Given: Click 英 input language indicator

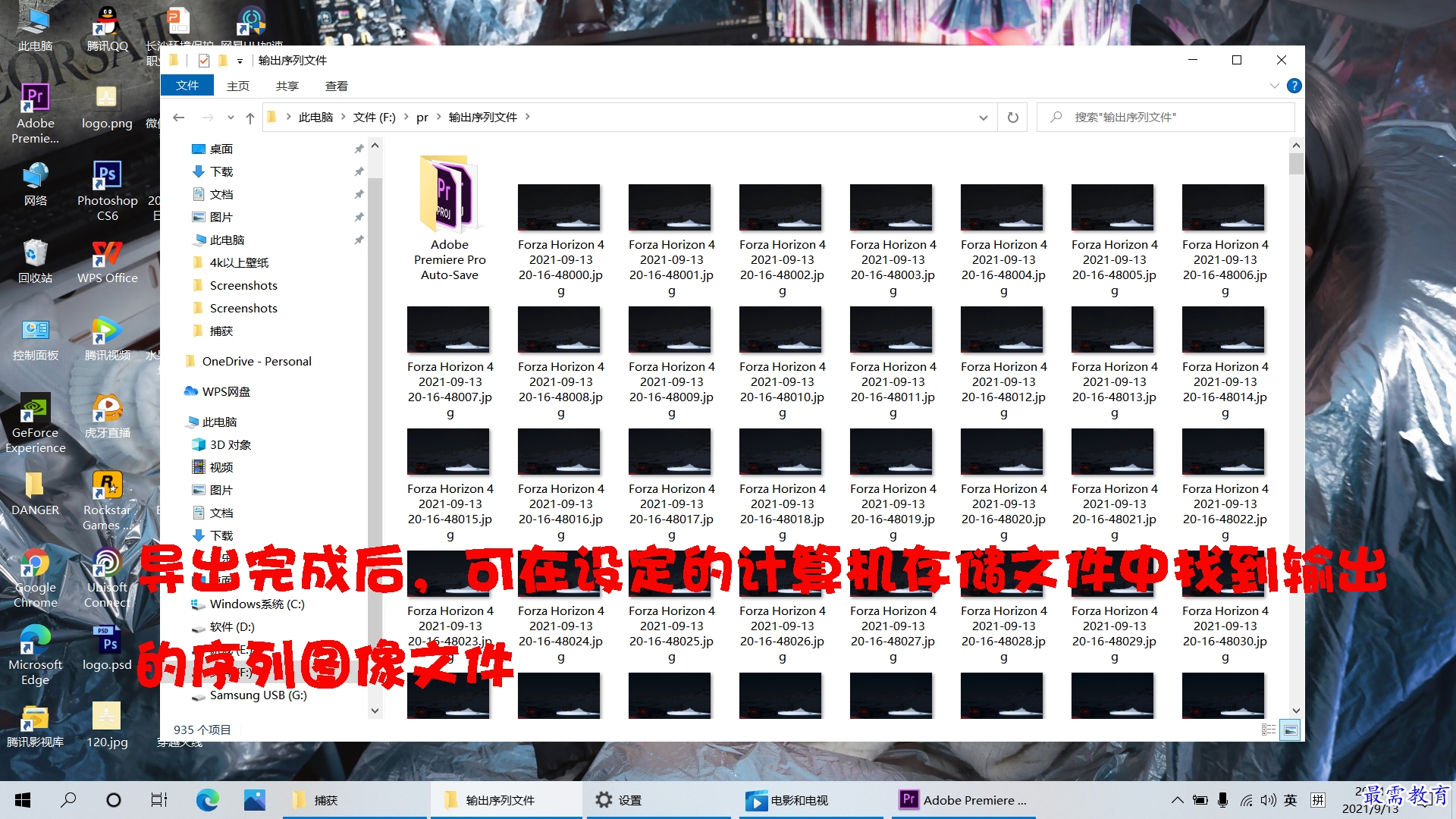Looking at the screenshot, I should pyautogui.click(x=1291, y=800).
